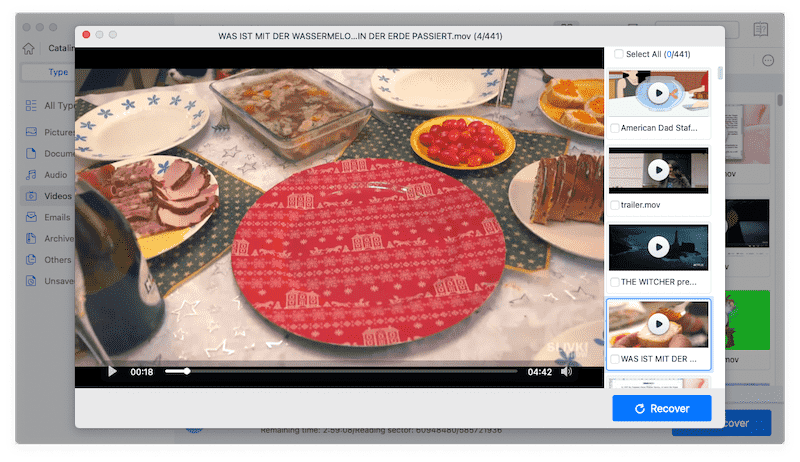Image resolution: width=800 pixels, height=462 pixels.
Task: Click the Videos camera icon
Action: [x=31, y=196]
